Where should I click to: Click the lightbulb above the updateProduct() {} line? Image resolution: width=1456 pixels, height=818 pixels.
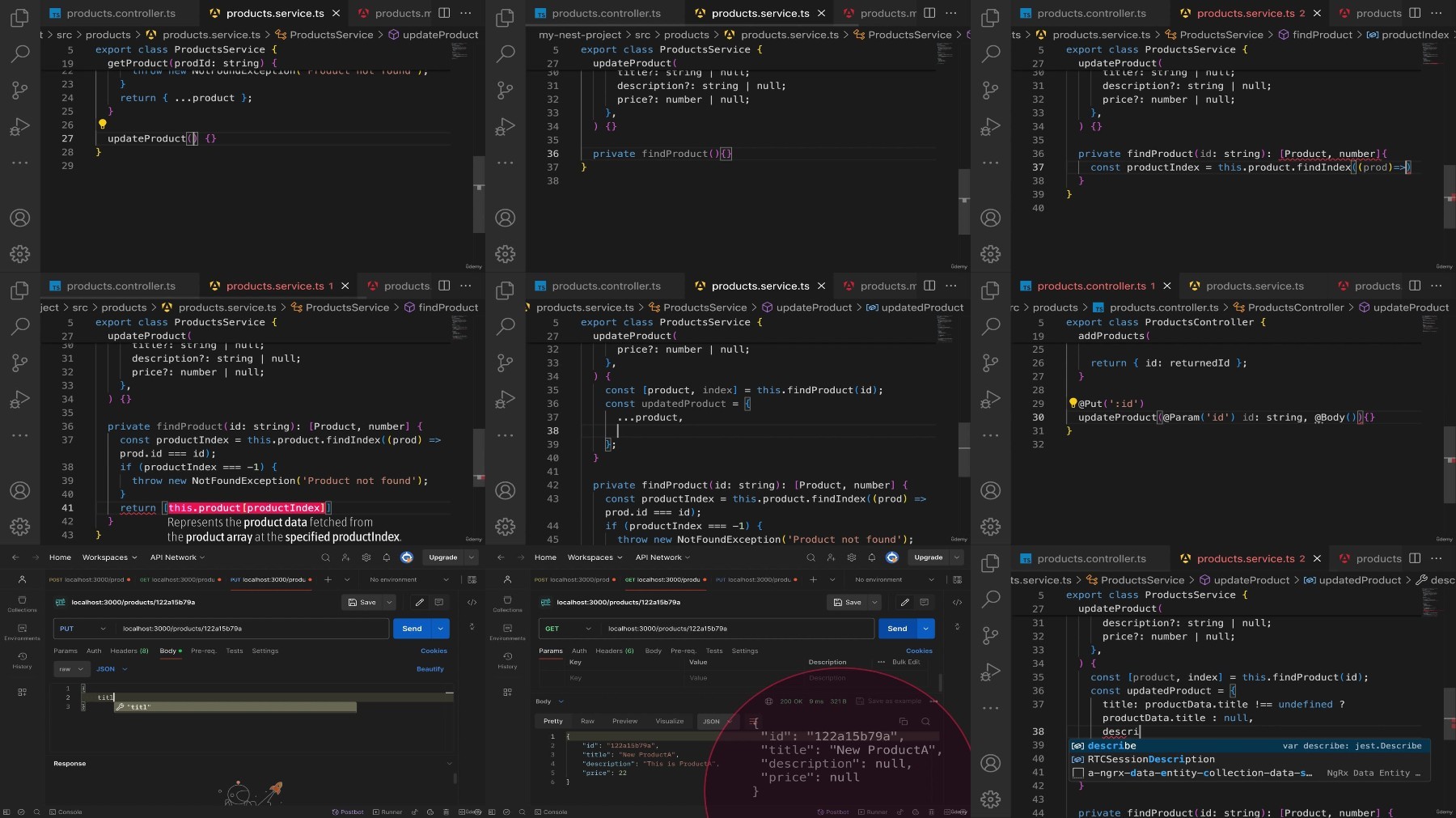click(103, 124)
